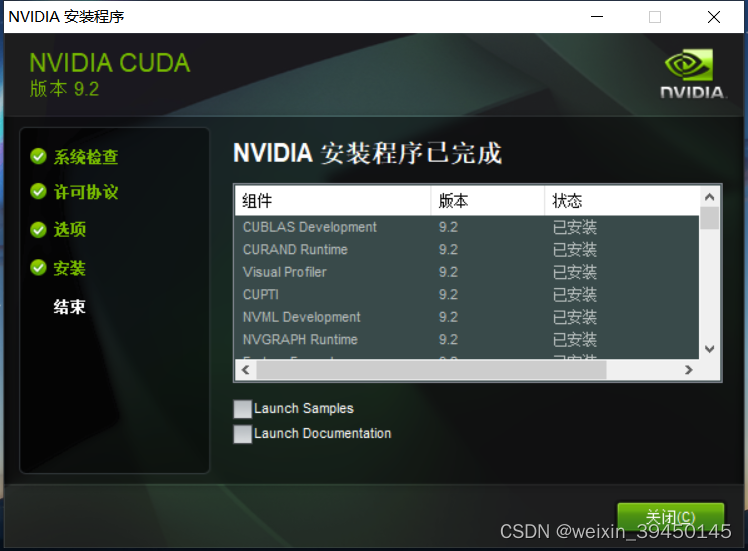This screenshot has width=748, height=551.
Task: Click the green checkmark beside 系统检查
Action: click(38, 156)
